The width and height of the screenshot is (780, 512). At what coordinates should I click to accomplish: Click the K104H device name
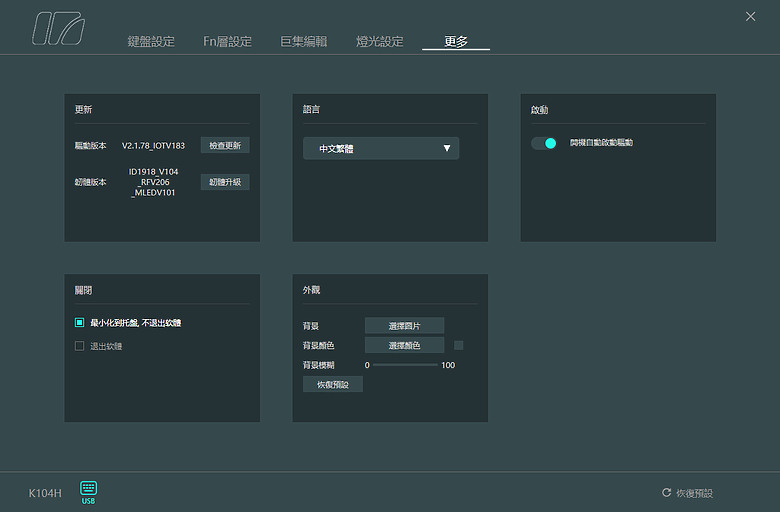[x=45, y=493]
